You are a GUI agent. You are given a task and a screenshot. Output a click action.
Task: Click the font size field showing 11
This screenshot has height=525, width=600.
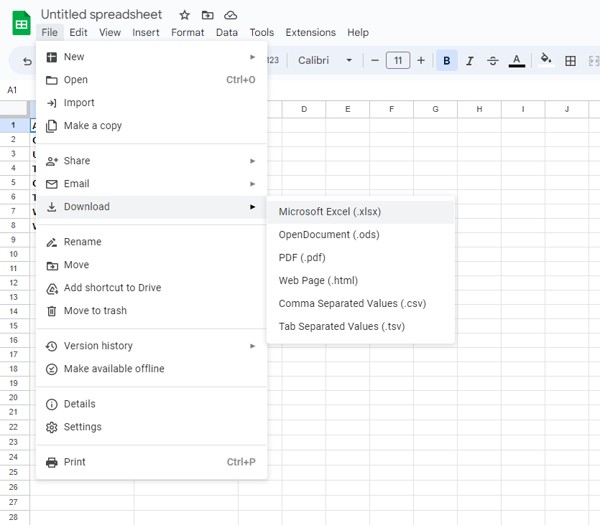click(x=398, y=60)
